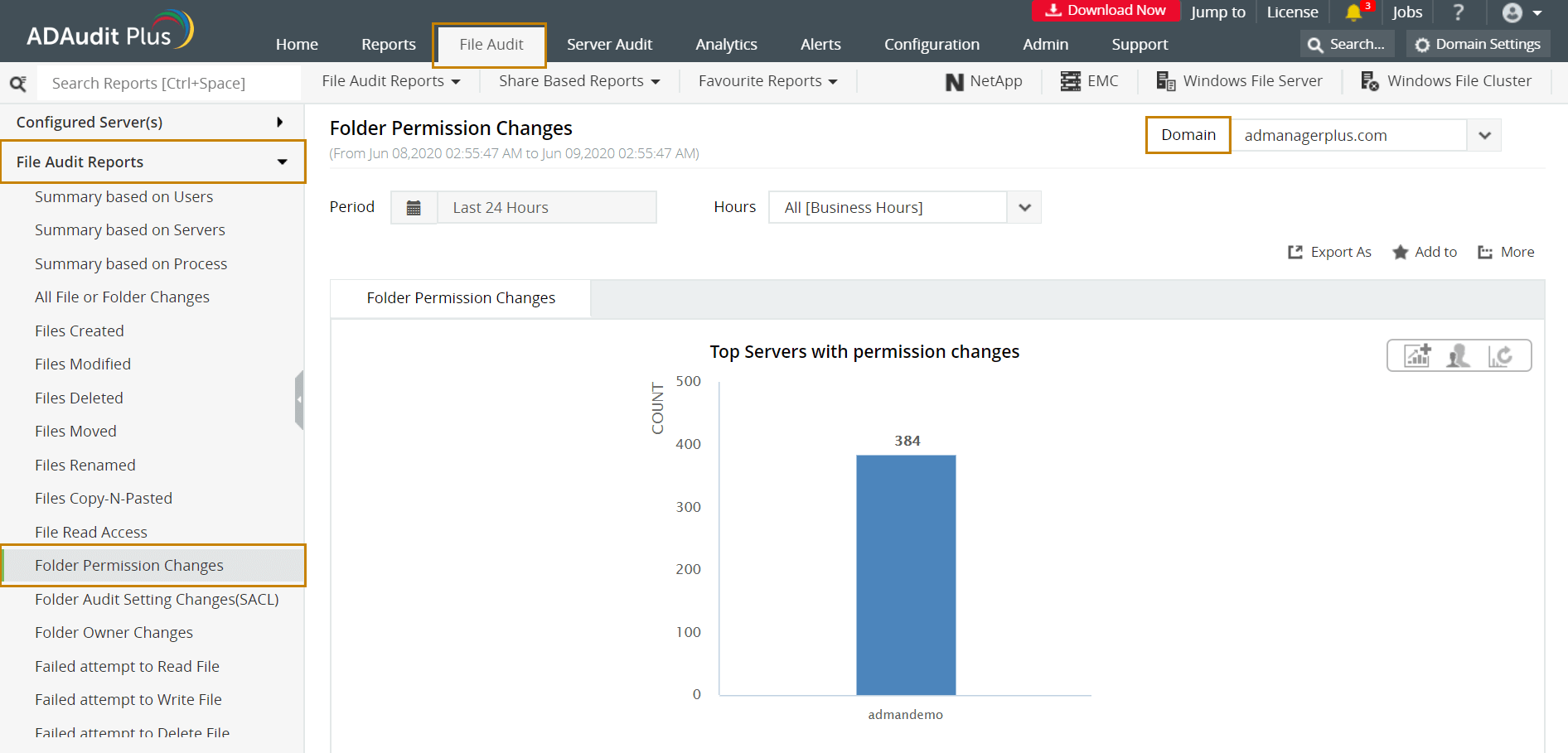Screen dimensions: 1568x753
Task: Select the Folder Permission Changes chart tab
Action: (x=461, y=298)
